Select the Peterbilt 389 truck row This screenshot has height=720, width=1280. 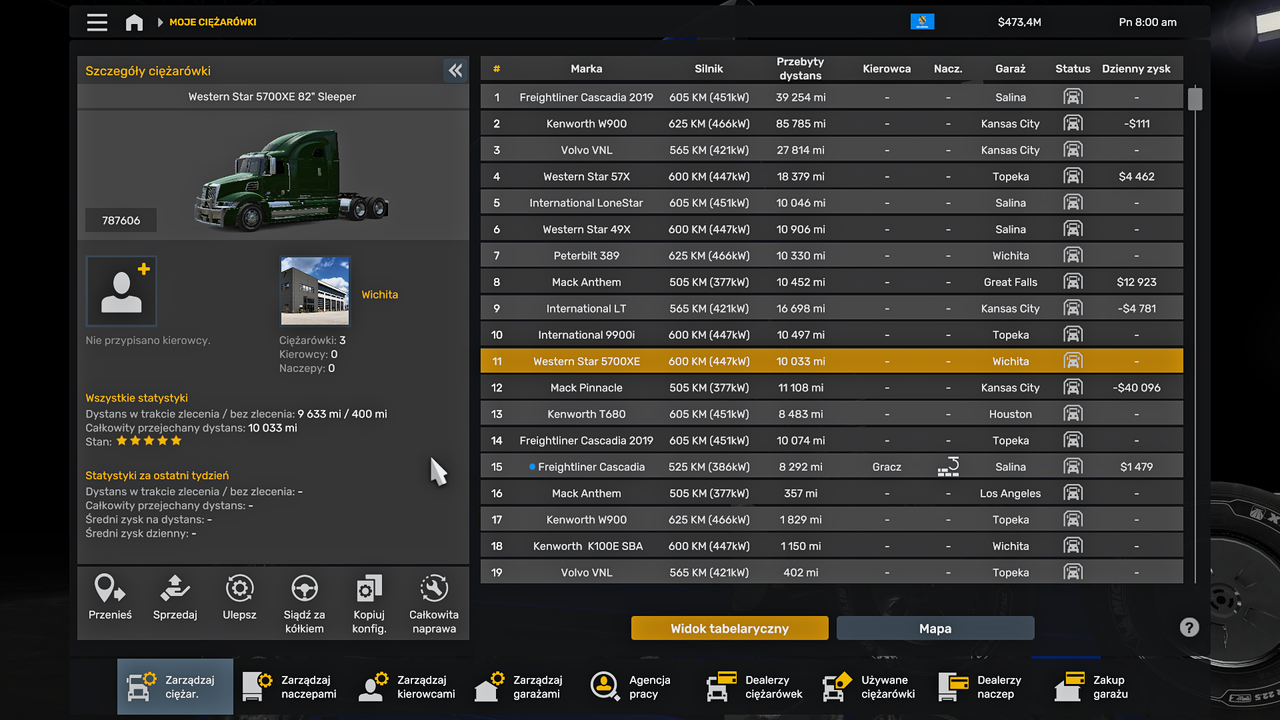coord(832,256)
